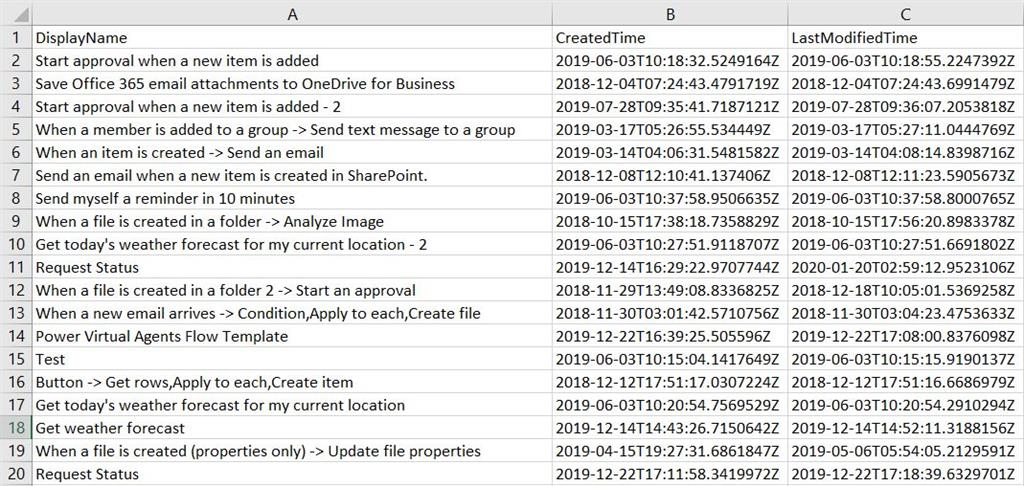Select the 'Get weather forecast' cell
1024x486 pixels.
(292, 428)
